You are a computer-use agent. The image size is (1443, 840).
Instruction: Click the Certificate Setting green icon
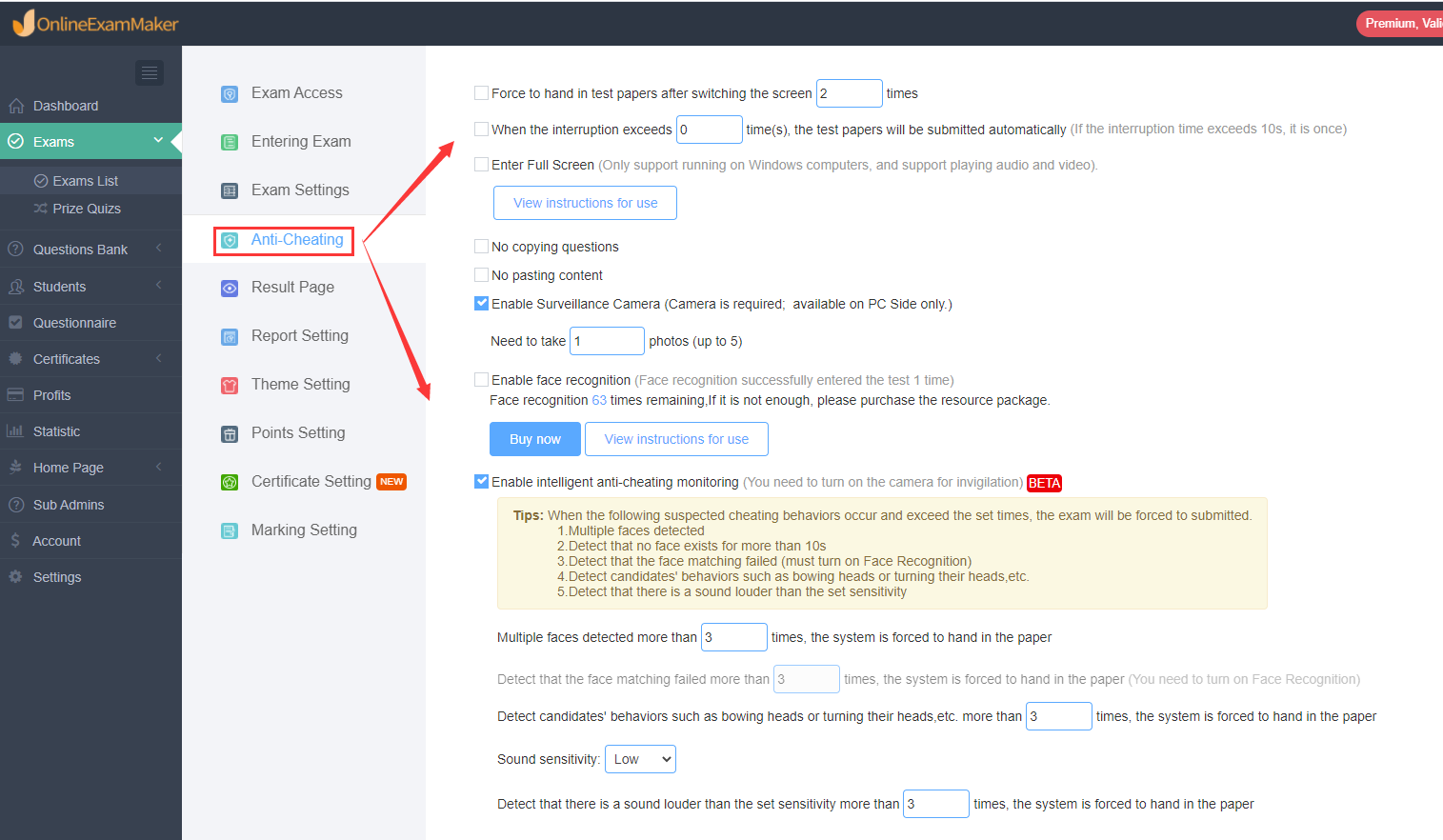230,483
